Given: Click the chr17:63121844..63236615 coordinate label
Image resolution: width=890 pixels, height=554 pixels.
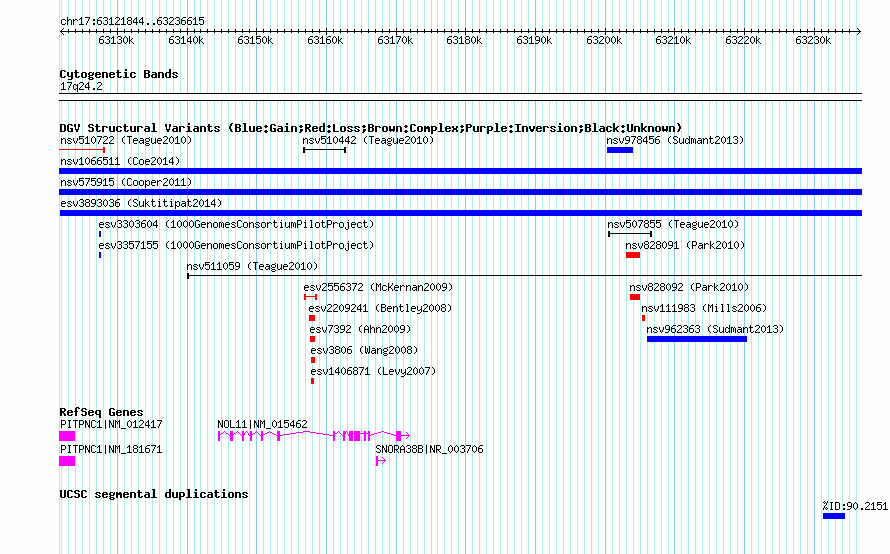Looking at the screenshot, I should (132, 22).
